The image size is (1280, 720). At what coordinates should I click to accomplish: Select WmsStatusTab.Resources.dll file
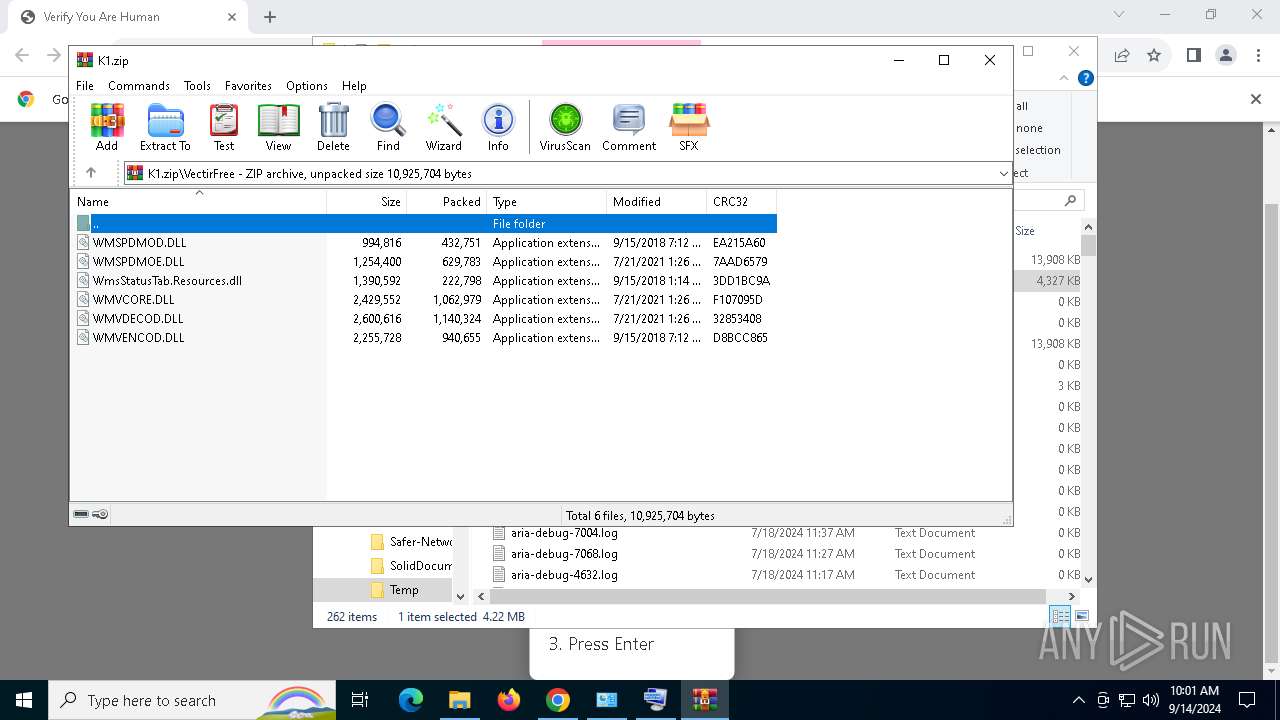click(426, 281)
